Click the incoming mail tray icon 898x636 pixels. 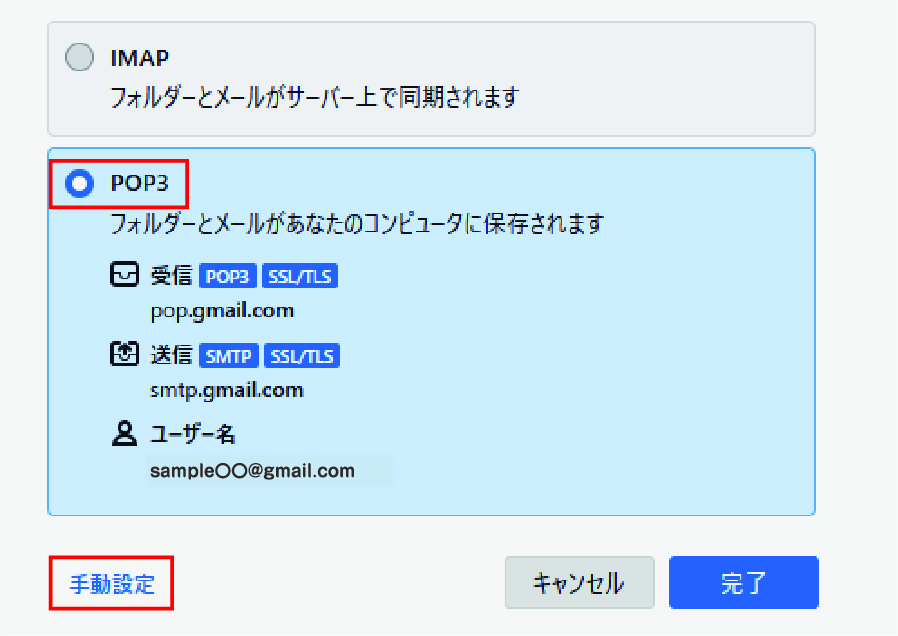[x=122, y=276]
